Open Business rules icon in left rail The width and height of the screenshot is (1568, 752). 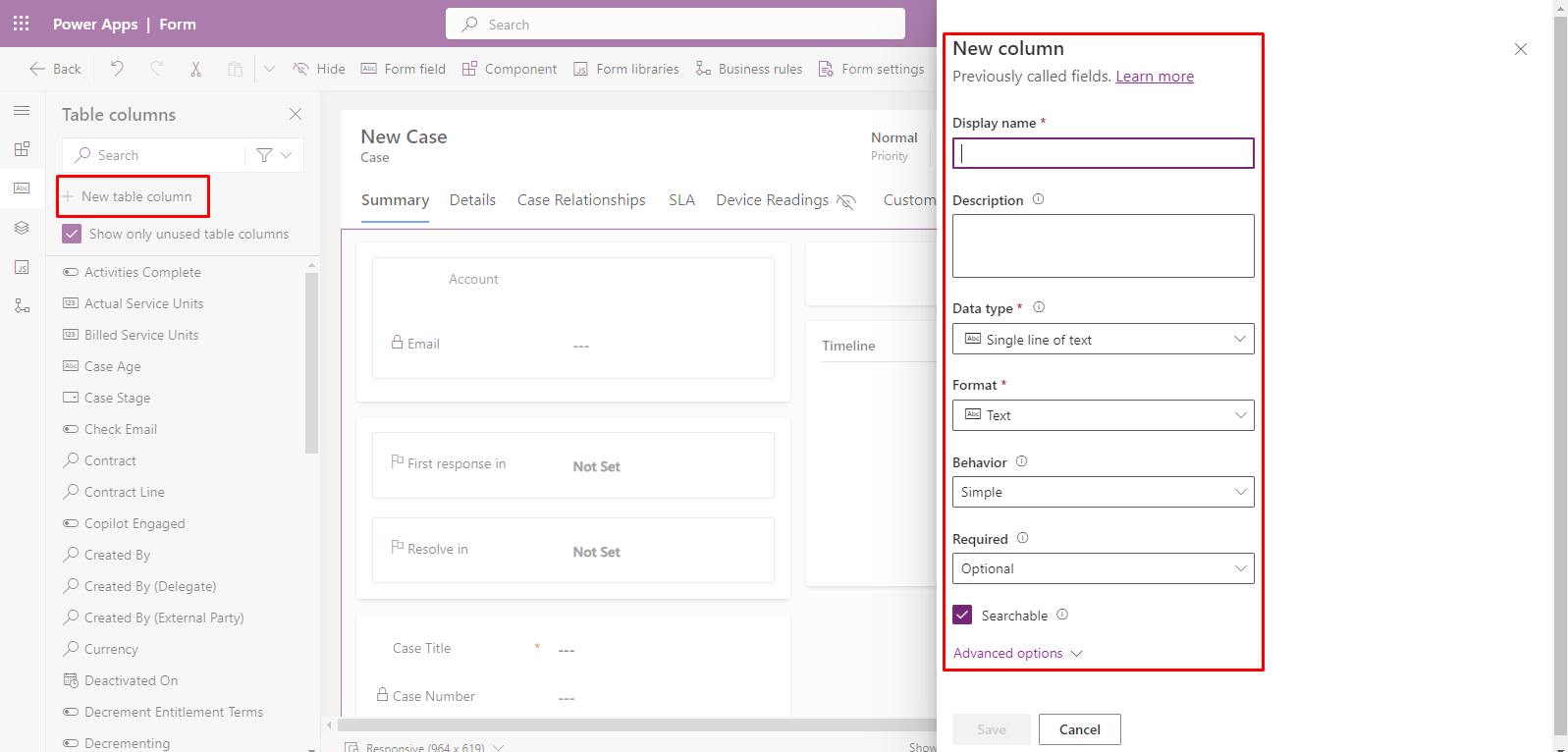click(x=22, y=306)
